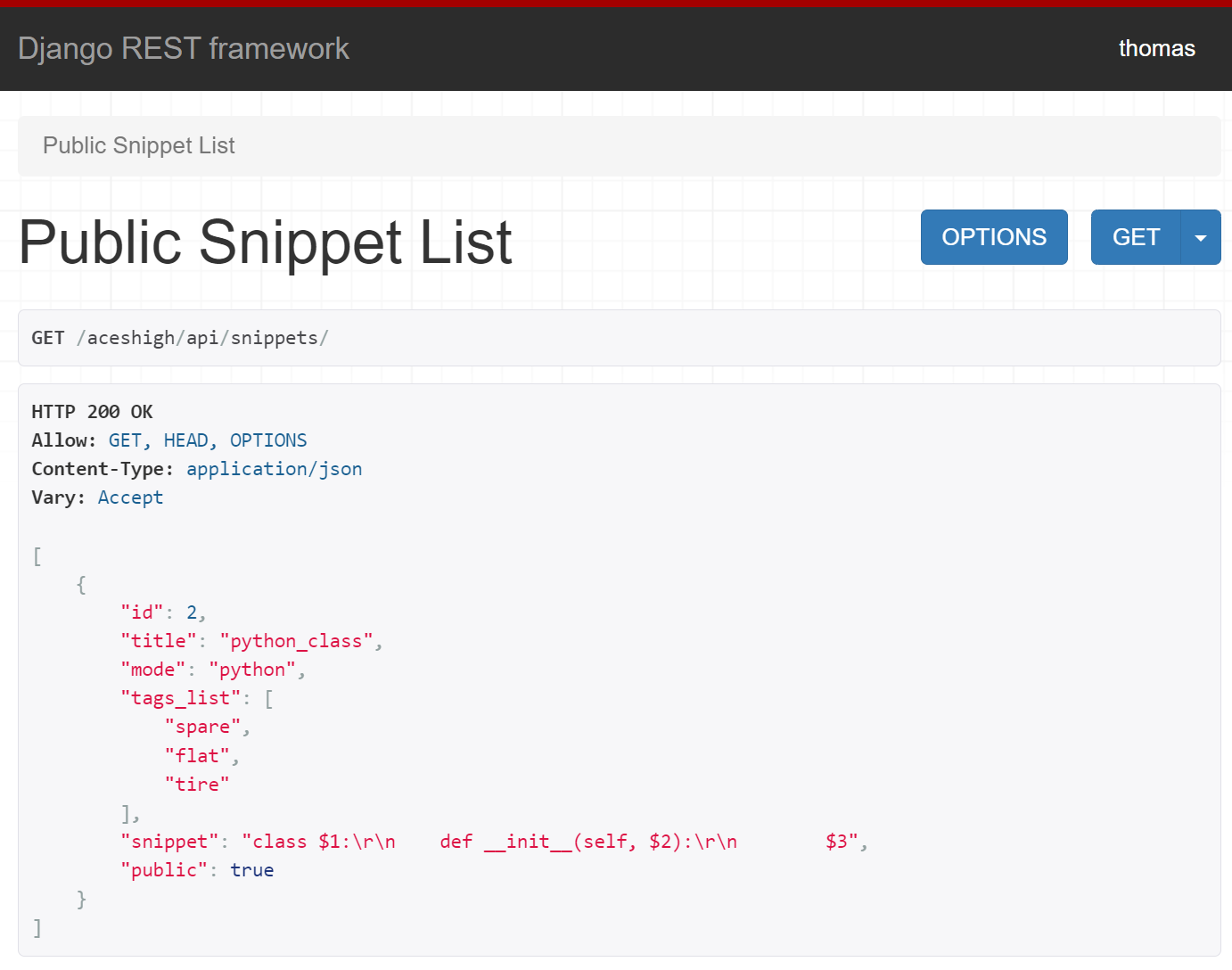Expand the GET format dropdown caret
The width and height of the screenshot is (1232, 970).
click(1201, 237)
